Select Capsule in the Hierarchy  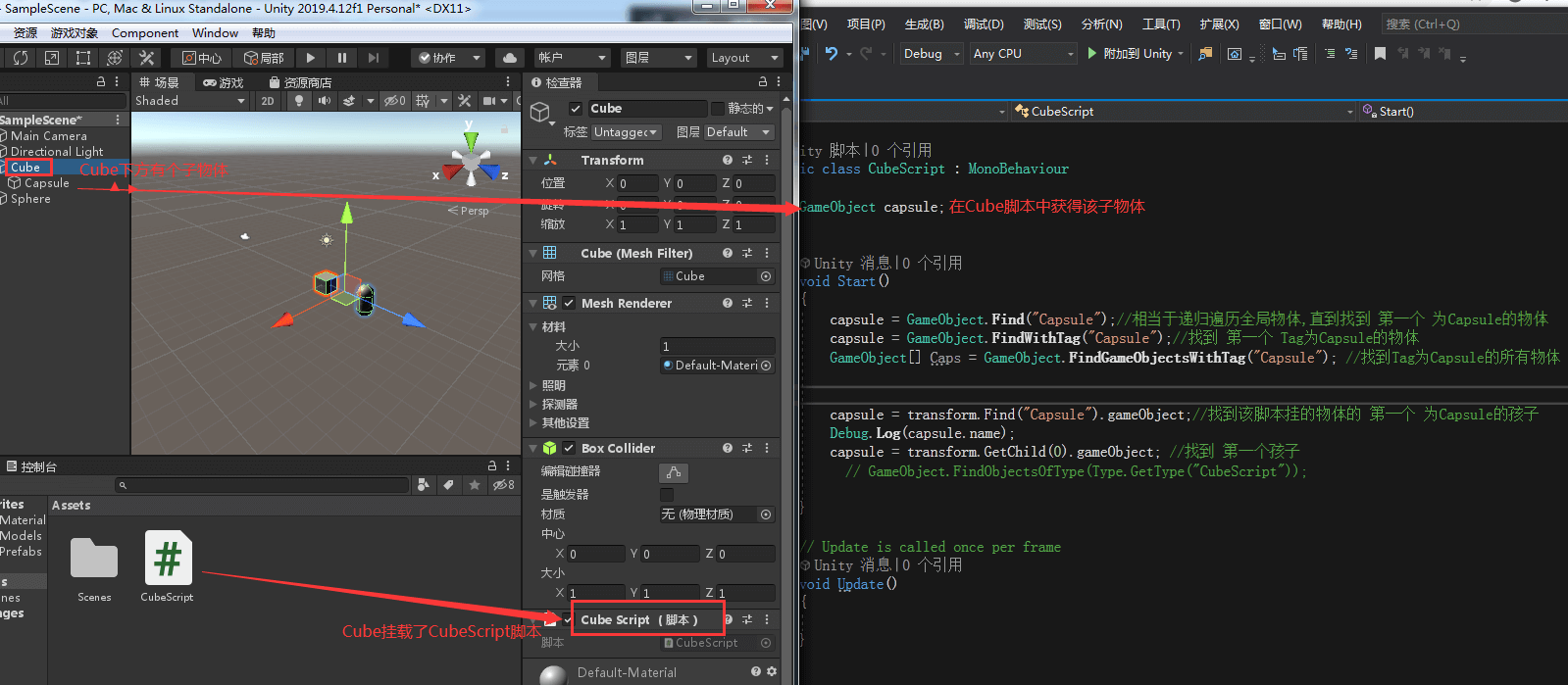(46, 183)
